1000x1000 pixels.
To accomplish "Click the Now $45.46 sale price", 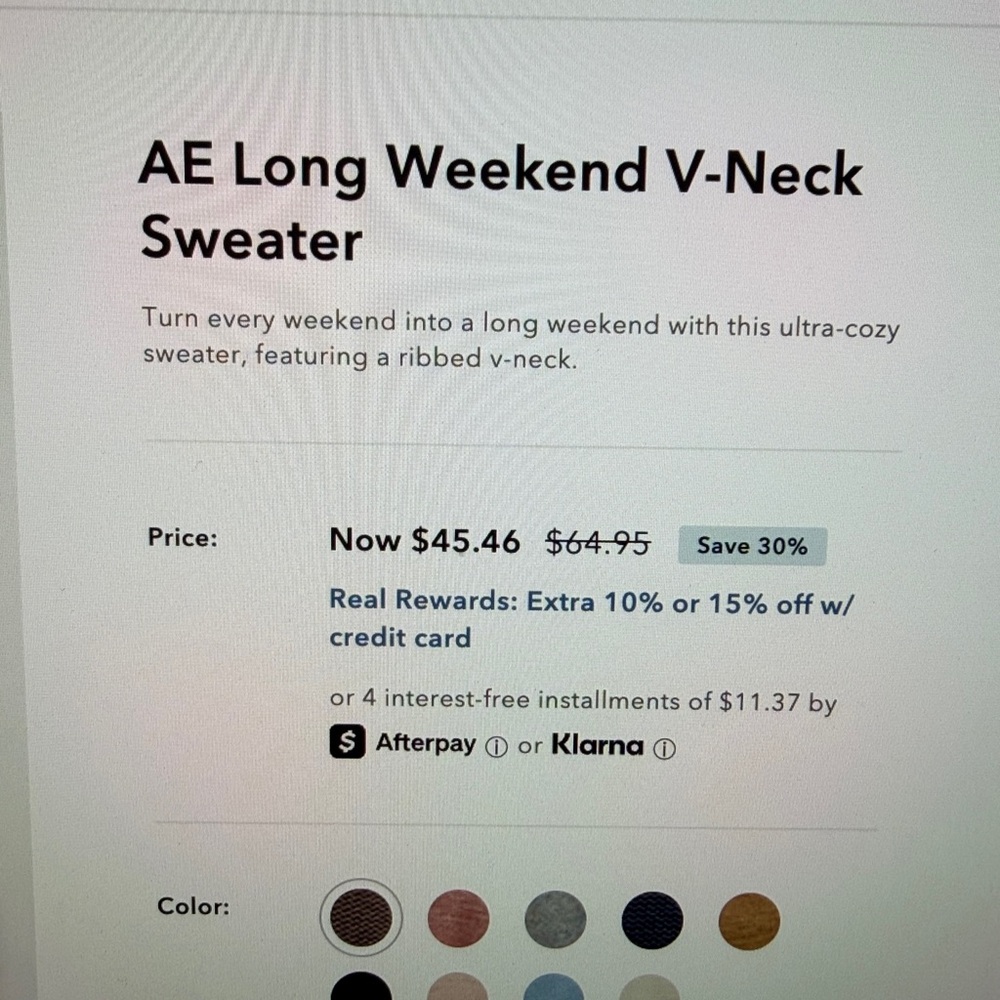I will (425, 541).
